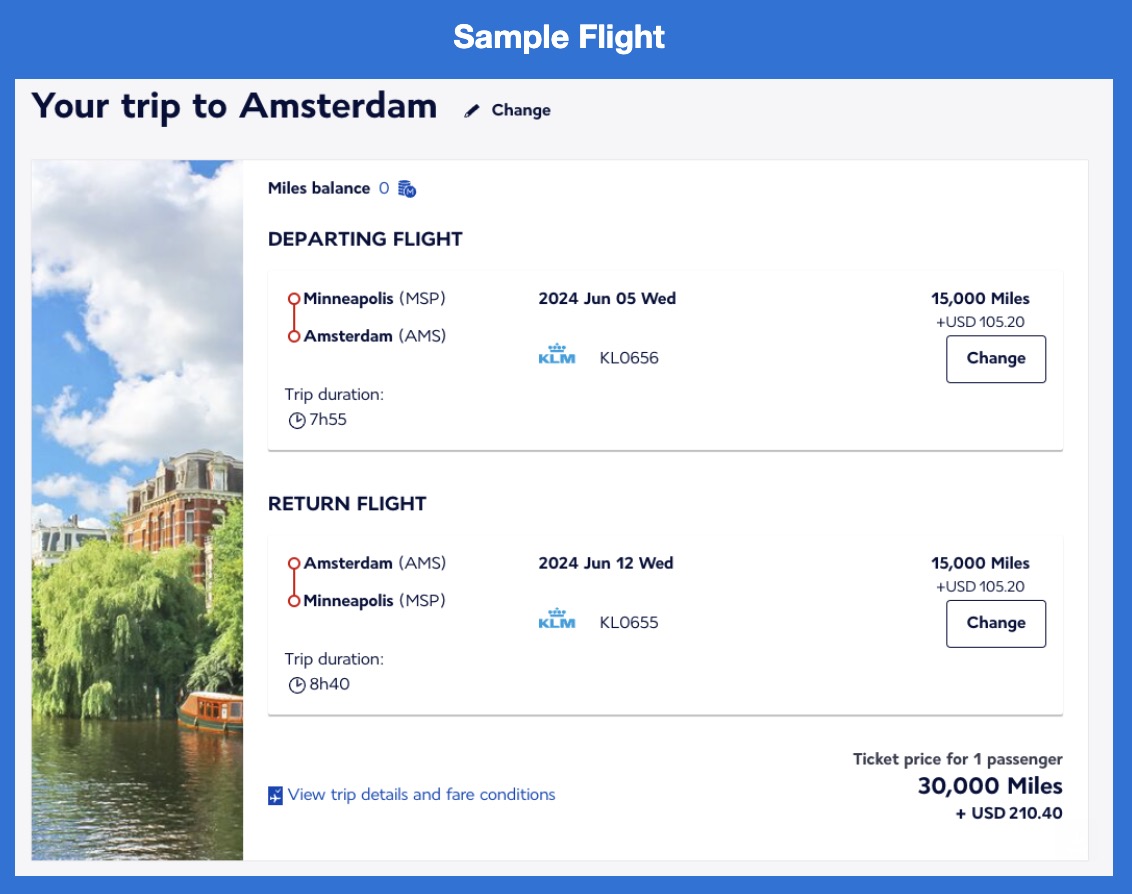This screenshot has width=1132, height=894.
Task: Click the 2024 Jun 12 Wed return date
Action: coord(606,563)
